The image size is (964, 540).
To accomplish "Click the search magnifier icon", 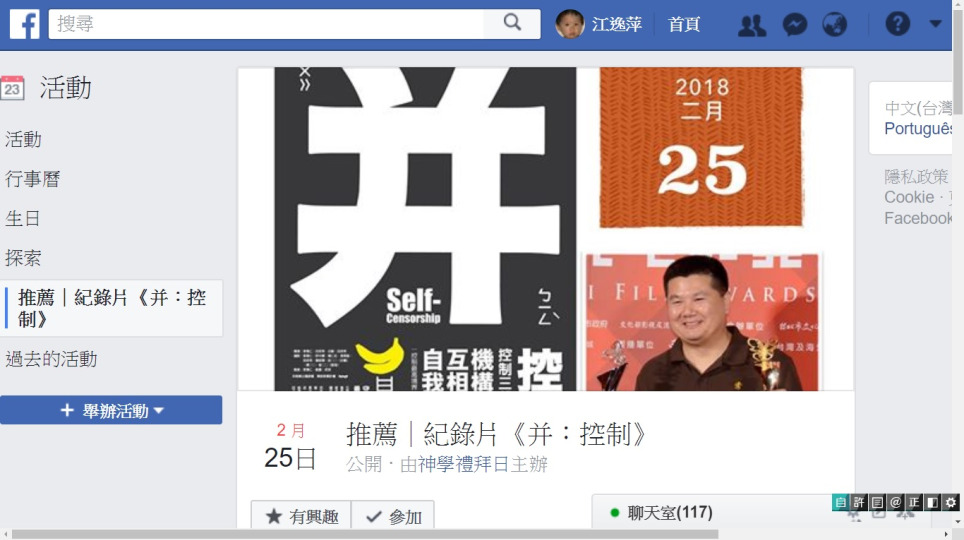I will point(512,23).
